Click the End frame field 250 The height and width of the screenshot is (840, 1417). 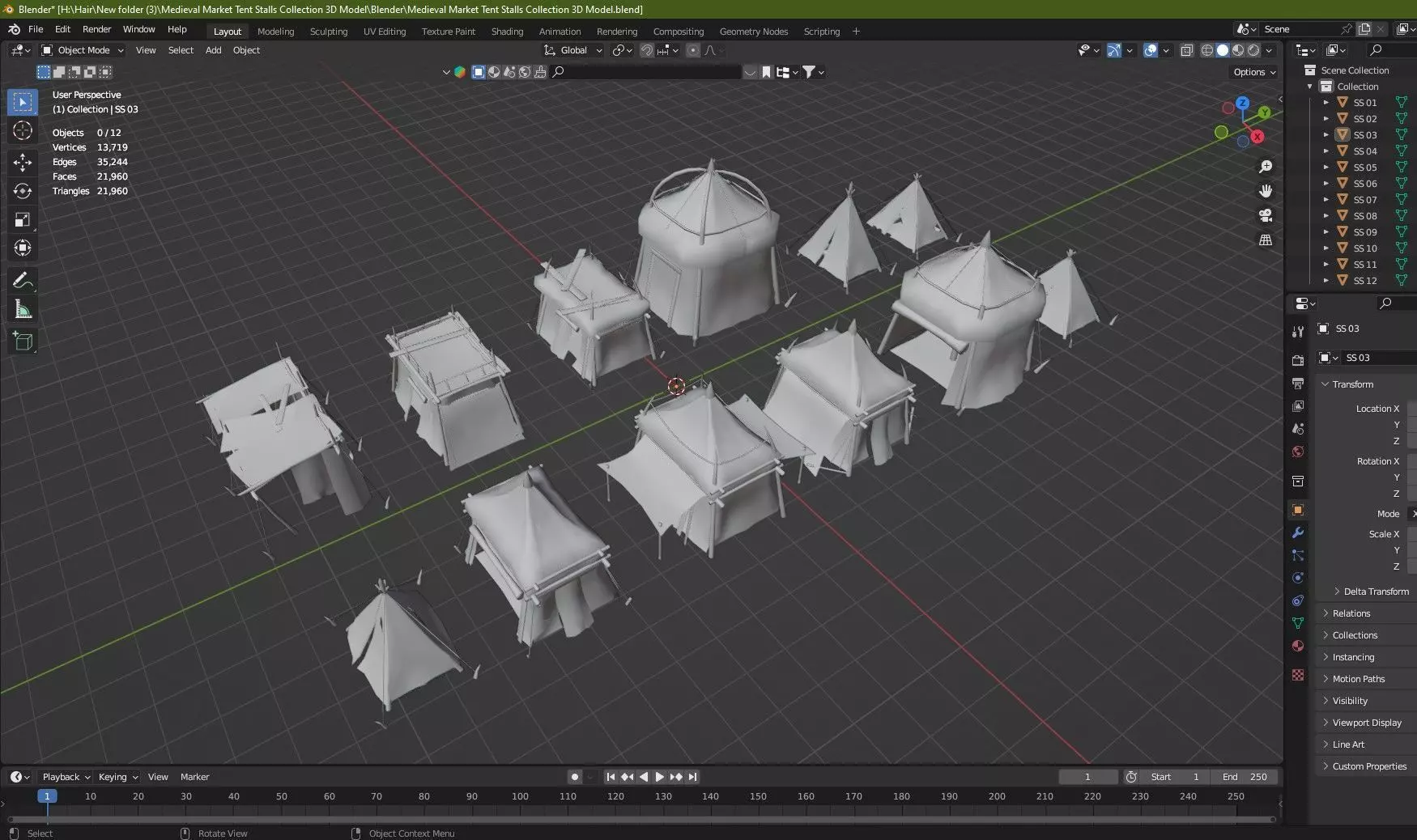tap(1245, 777)
